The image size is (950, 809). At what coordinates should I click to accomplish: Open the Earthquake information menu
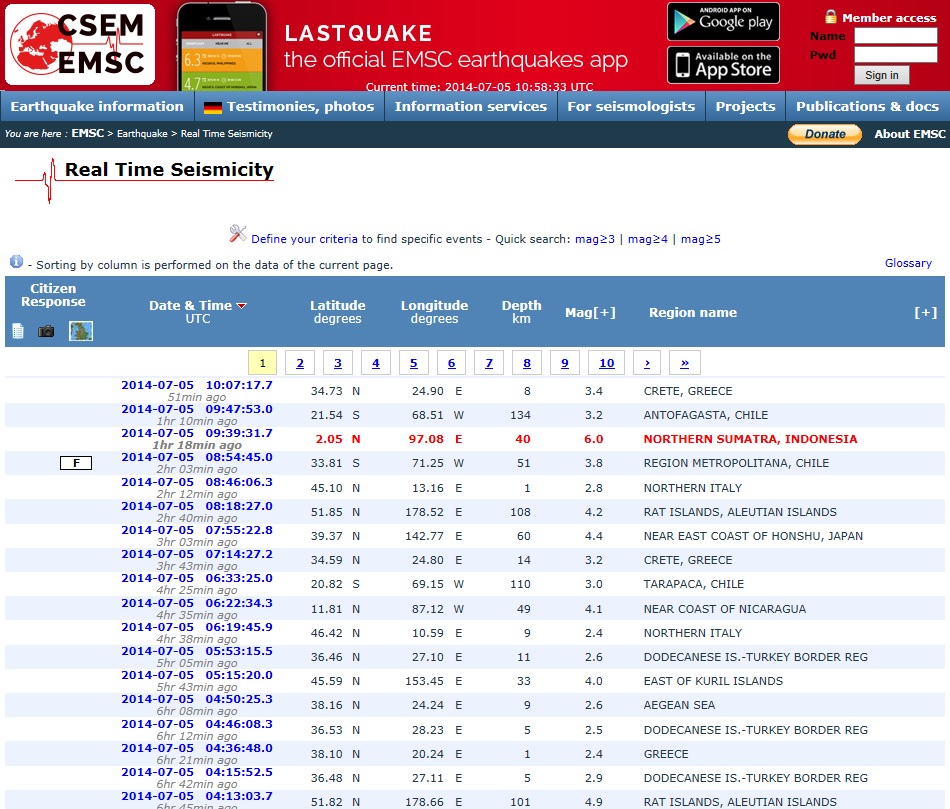(97, 106)
